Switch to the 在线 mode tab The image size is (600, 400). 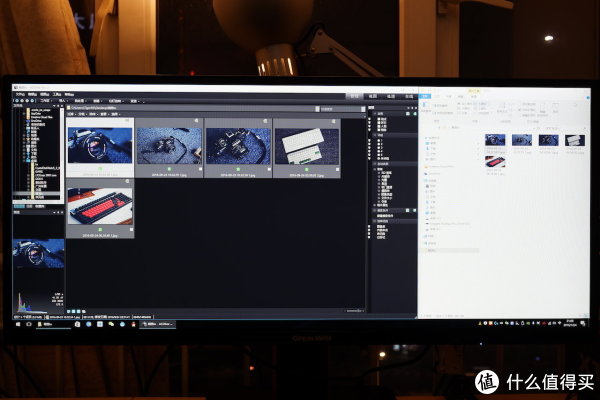coord(409,96)
